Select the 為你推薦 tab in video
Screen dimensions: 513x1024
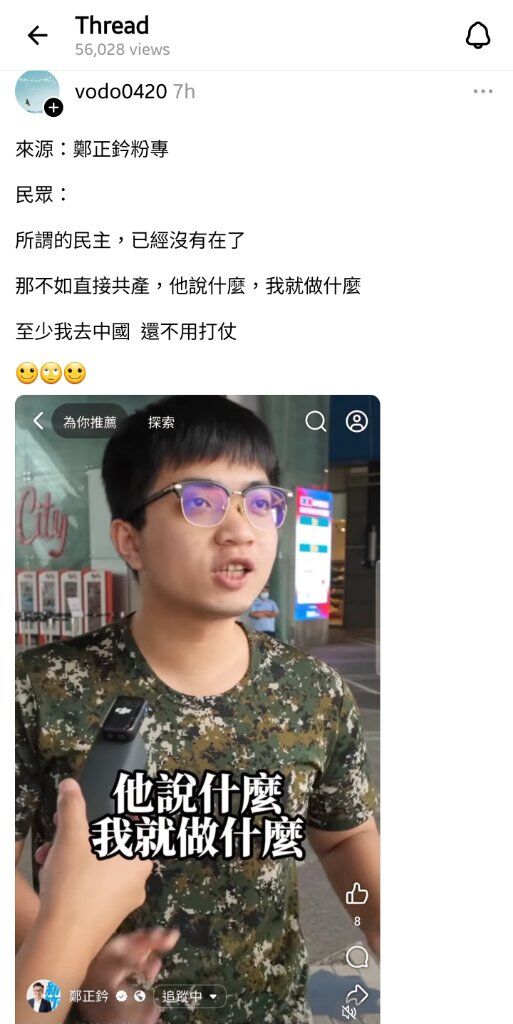pyautogui.click(x=89, y=422)
